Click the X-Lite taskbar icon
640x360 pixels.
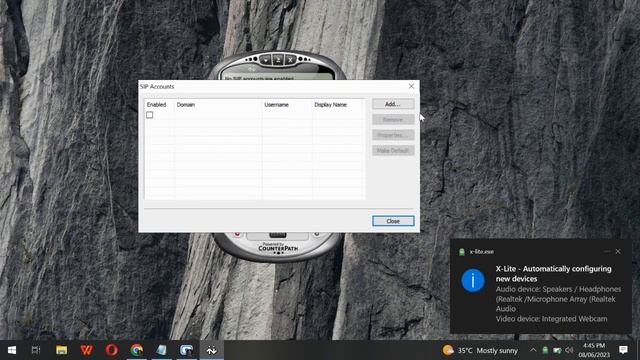pos(211,350)
